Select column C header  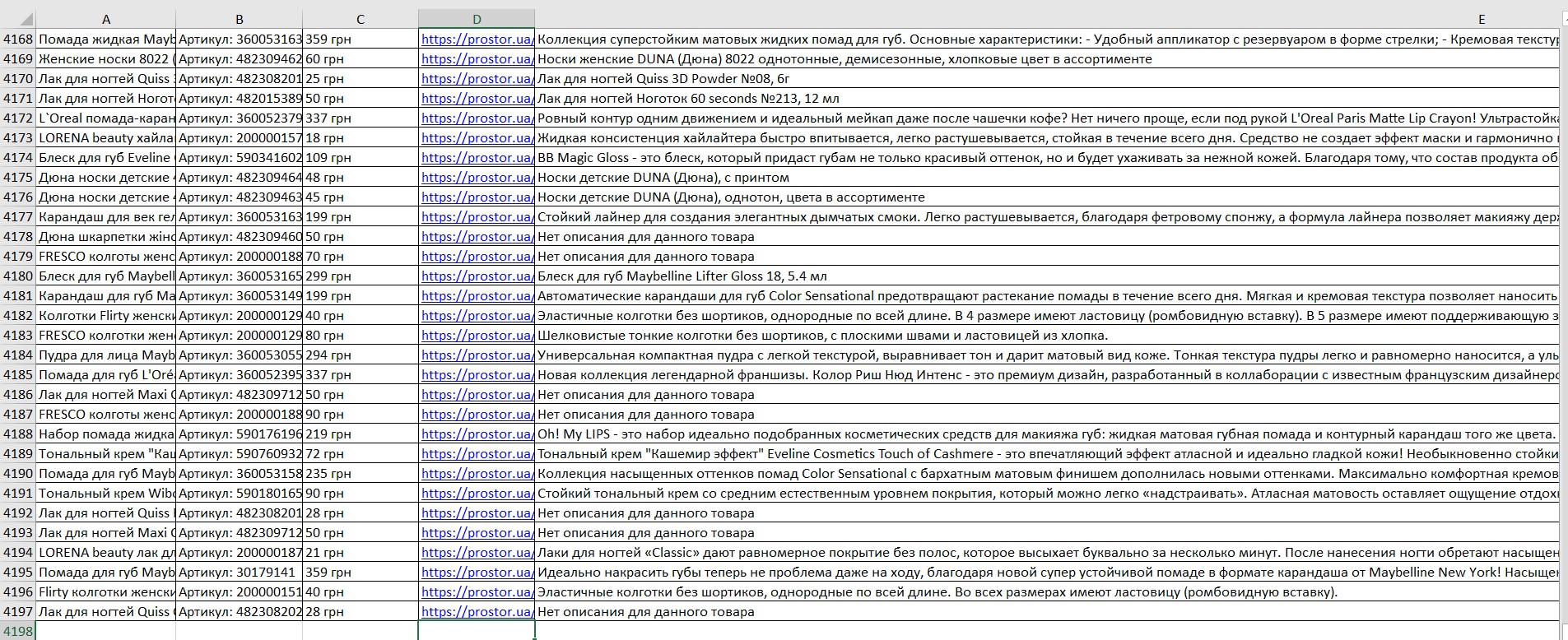click(361, 19)
